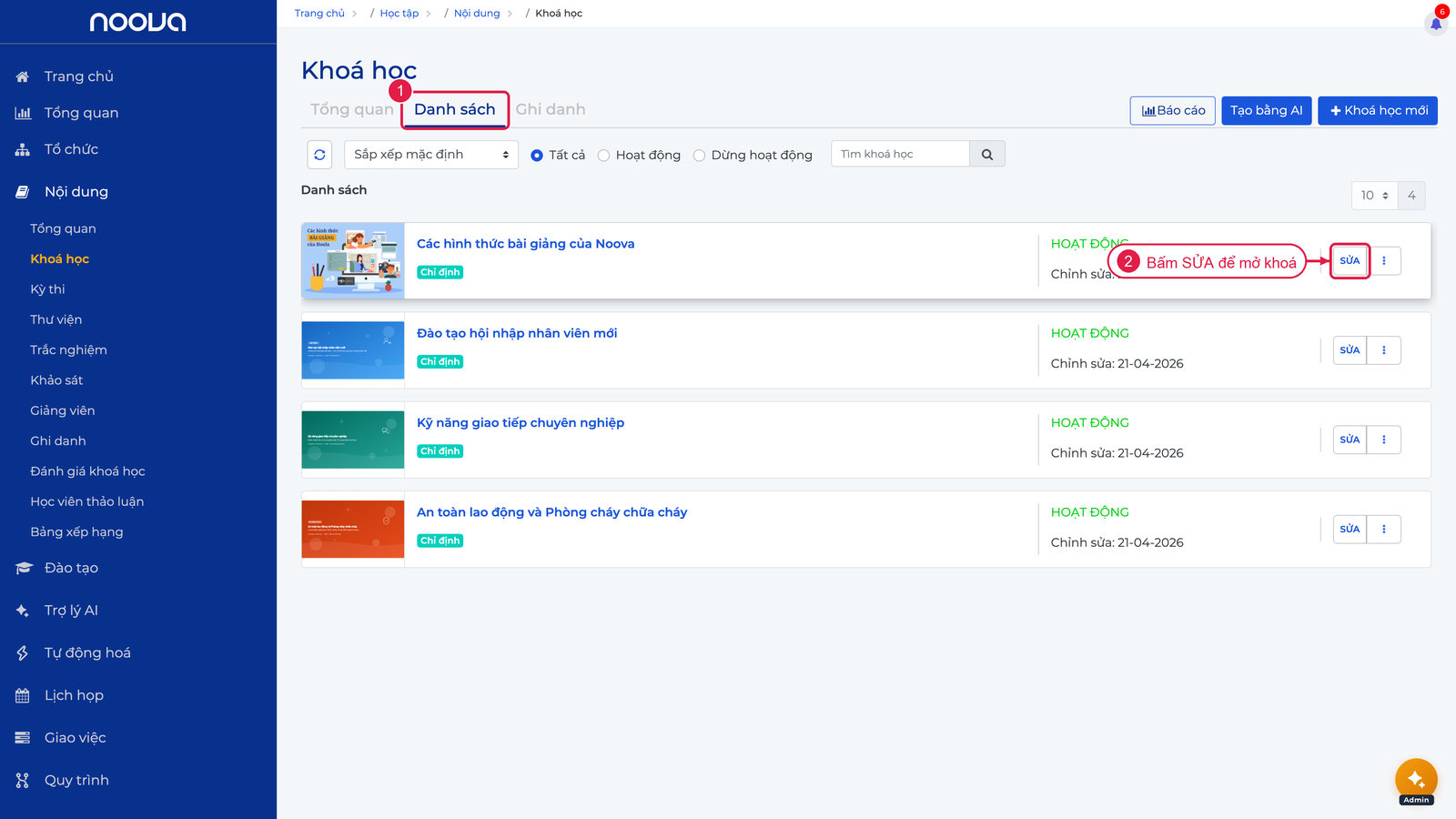Click the Trợ lý AI sidebar icon
Viewport: 1456px width, 819px height.
tap(23, 611)
